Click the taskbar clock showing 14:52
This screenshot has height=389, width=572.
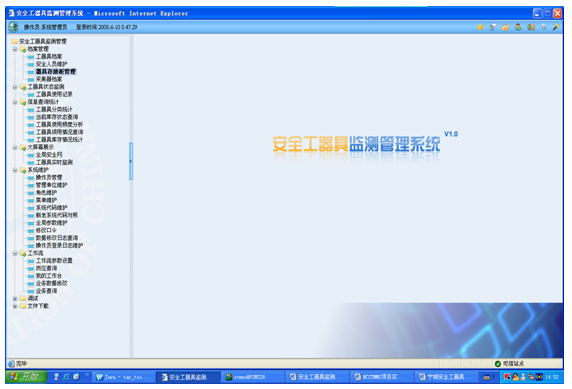coord(552,377)
